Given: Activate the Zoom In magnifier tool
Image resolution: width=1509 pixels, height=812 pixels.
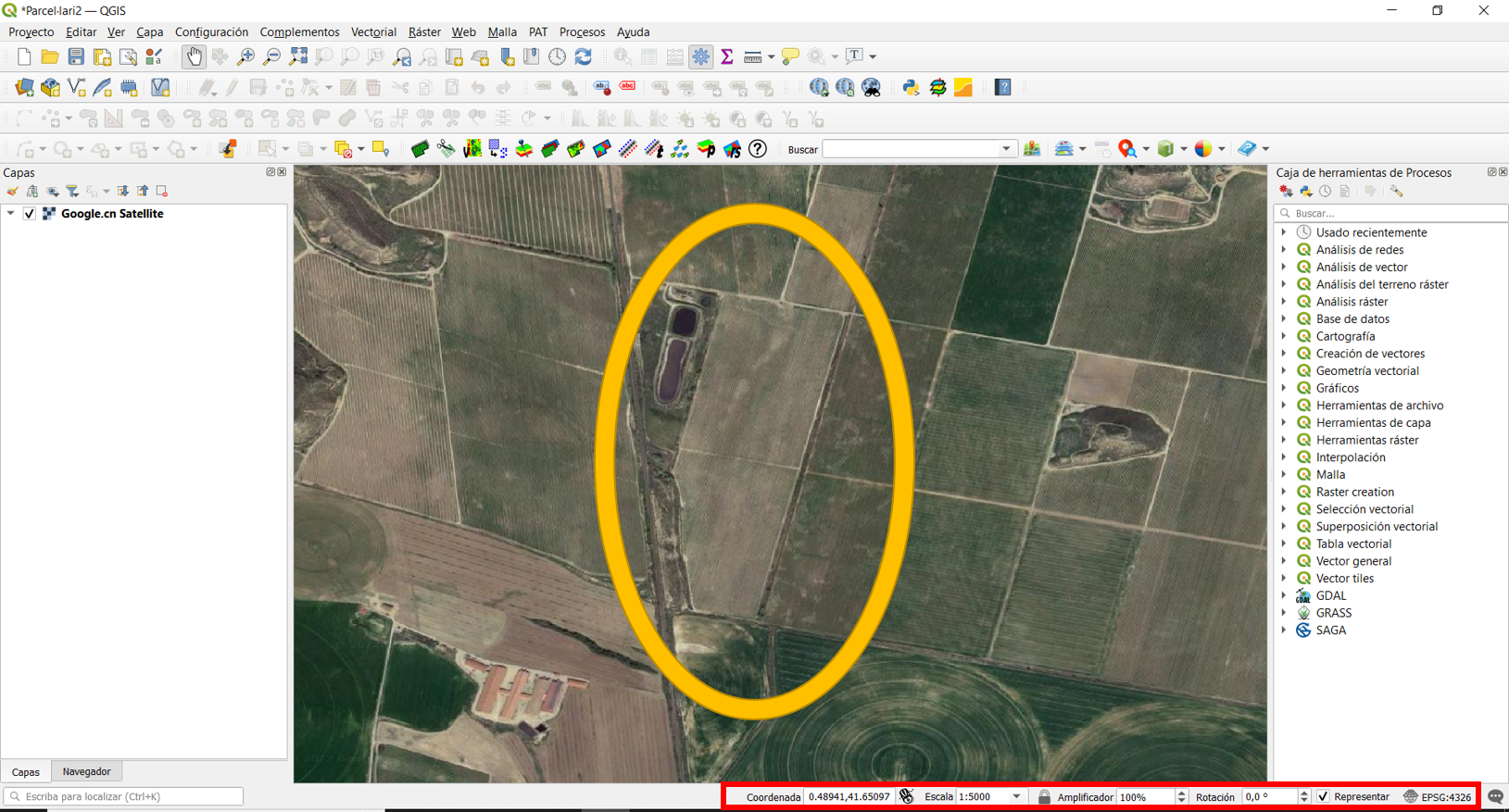Looking at the screenshot, I should [x=245, y=56].
